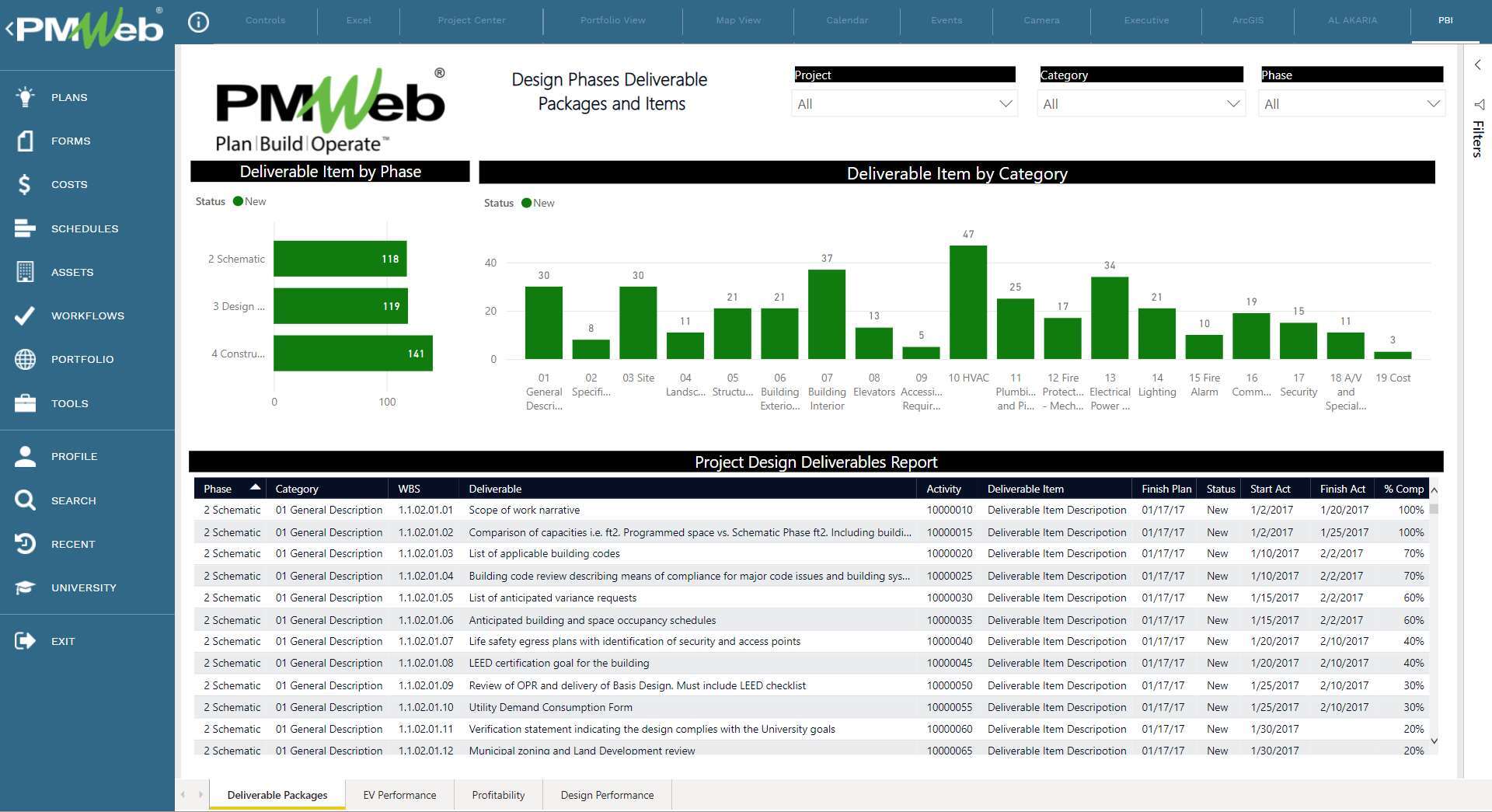Open the Search magnifier icon
Viewport: 1492px width, 812px height.
click(x=25, y=500)
